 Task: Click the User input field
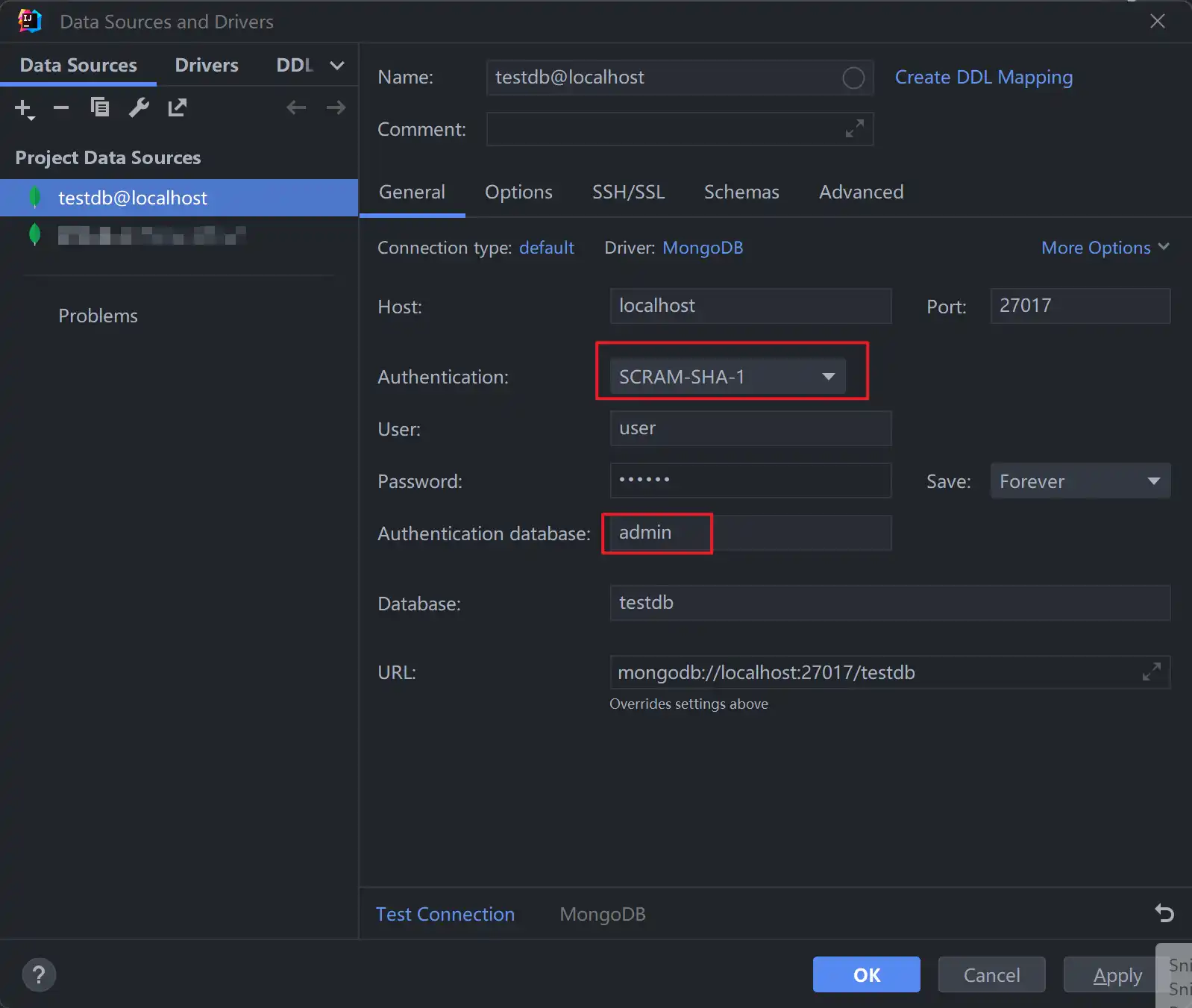click(x=750, y=428)
